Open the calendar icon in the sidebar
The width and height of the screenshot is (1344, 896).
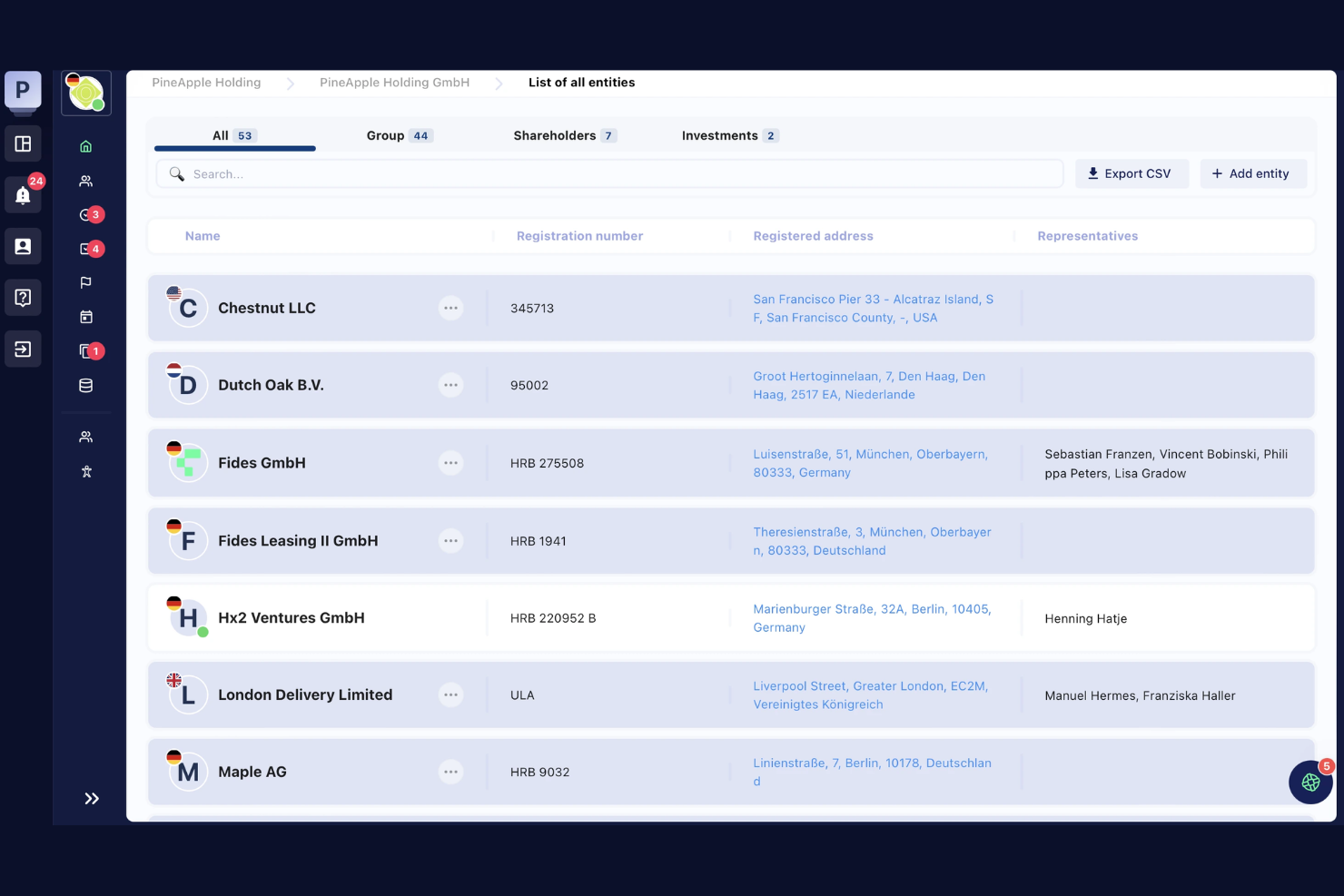[x=85, y=316]
